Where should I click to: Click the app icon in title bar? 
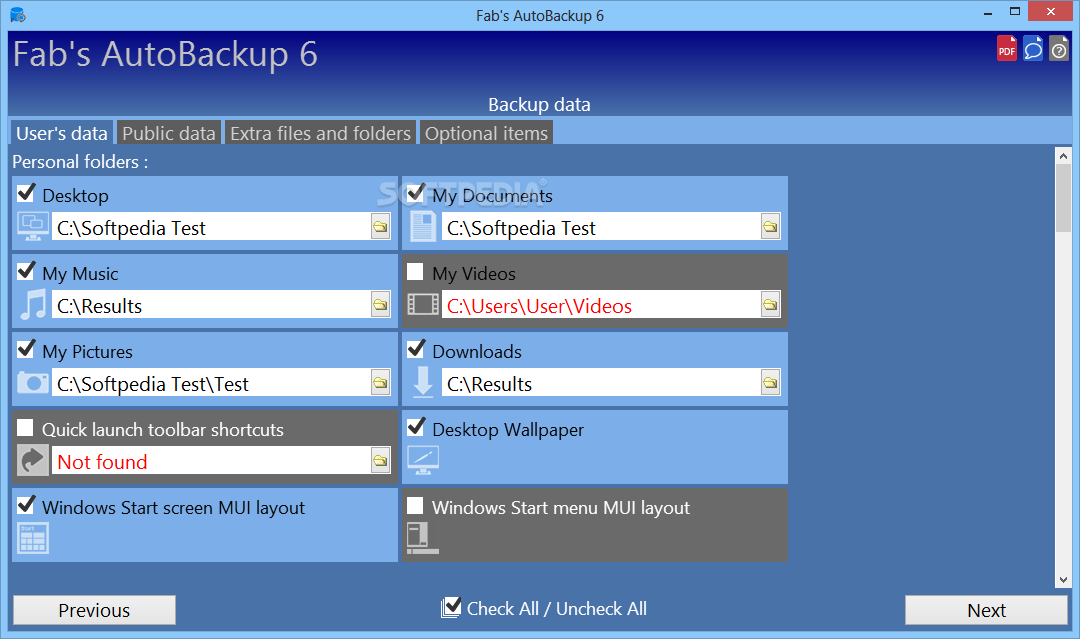[17, 14]
